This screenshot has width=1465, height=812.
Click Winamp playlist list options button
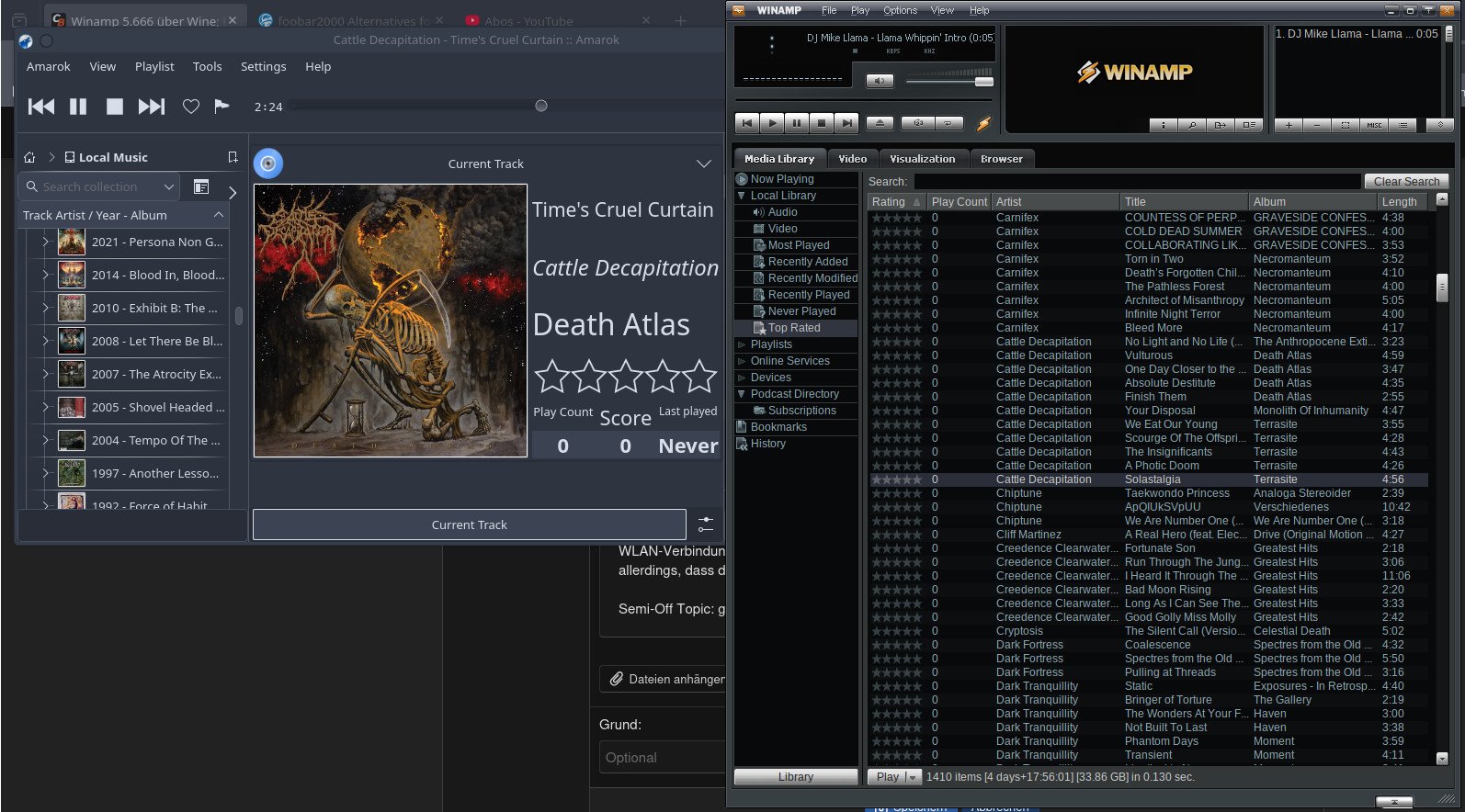click(x=1403, y=125)
